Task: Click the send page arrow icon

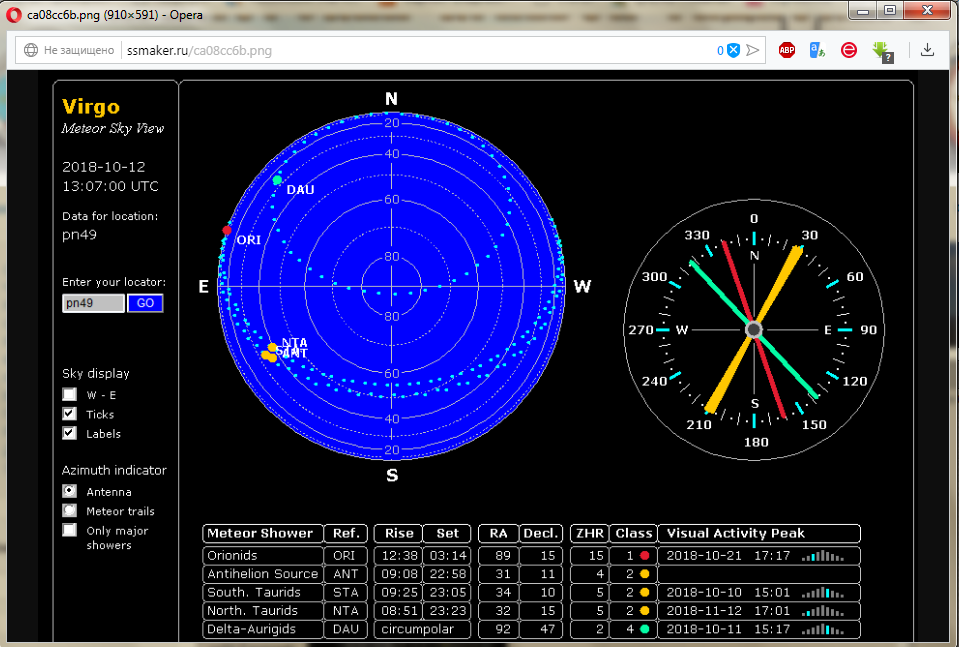Action: coord(753,50)
